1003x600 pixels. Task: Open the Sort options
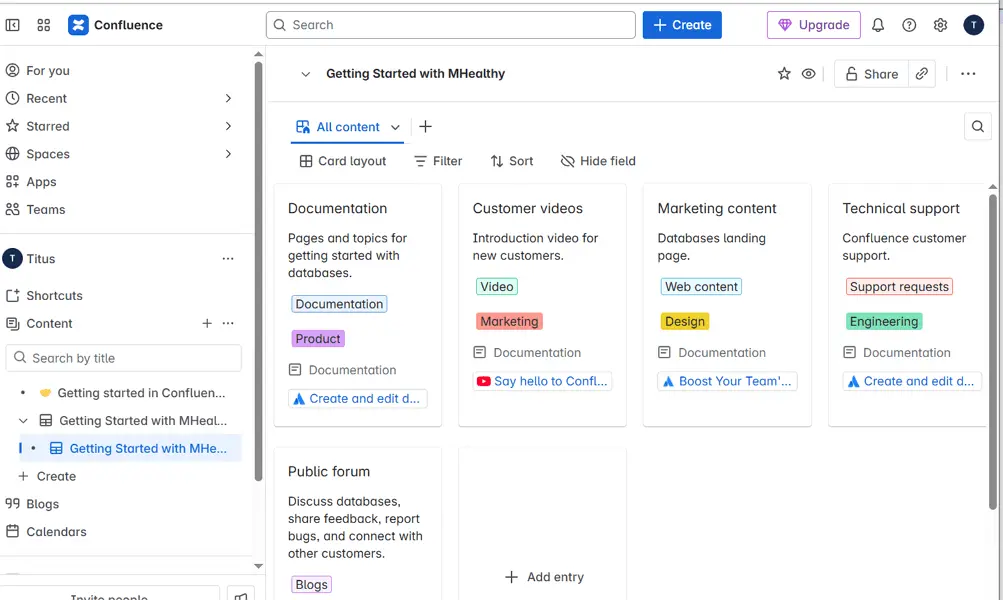point(512,161)
